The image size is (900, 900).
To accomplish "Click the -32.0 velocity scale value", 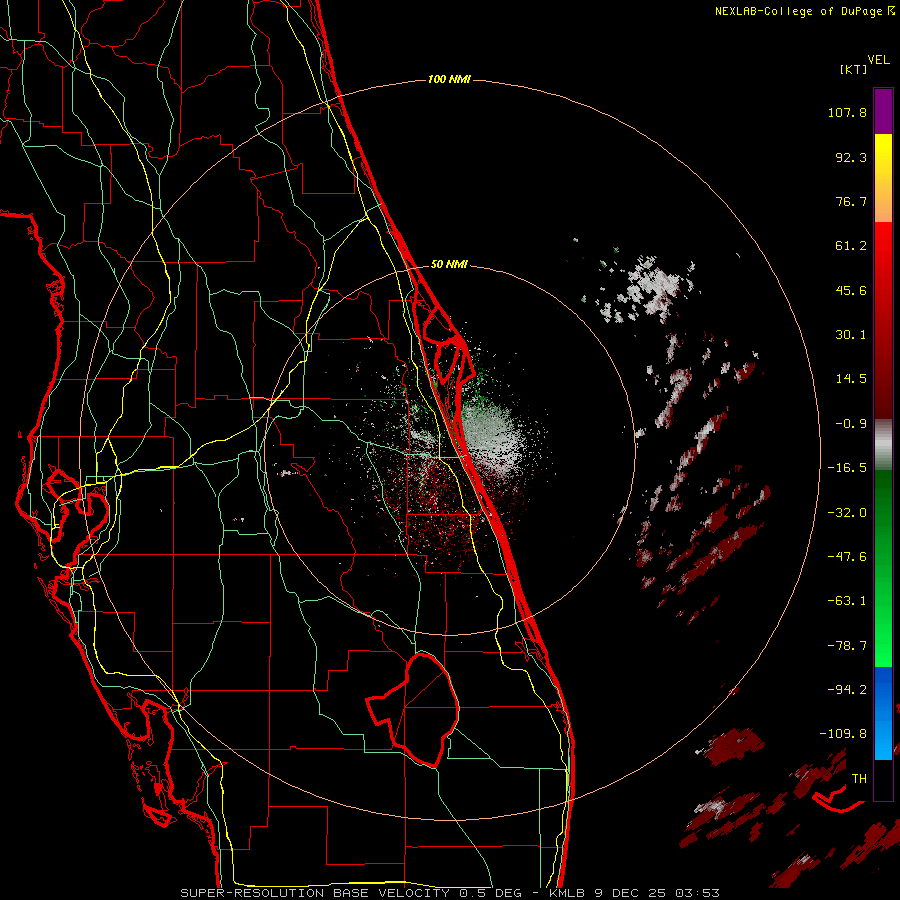I will pos(847,513).
